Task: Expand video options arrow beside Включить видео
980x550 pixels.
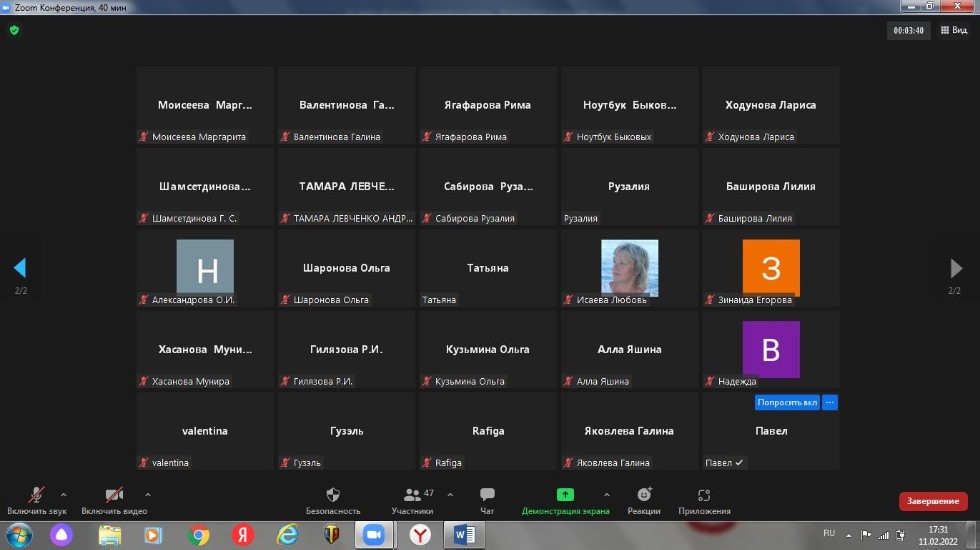Action: [148, 494]
